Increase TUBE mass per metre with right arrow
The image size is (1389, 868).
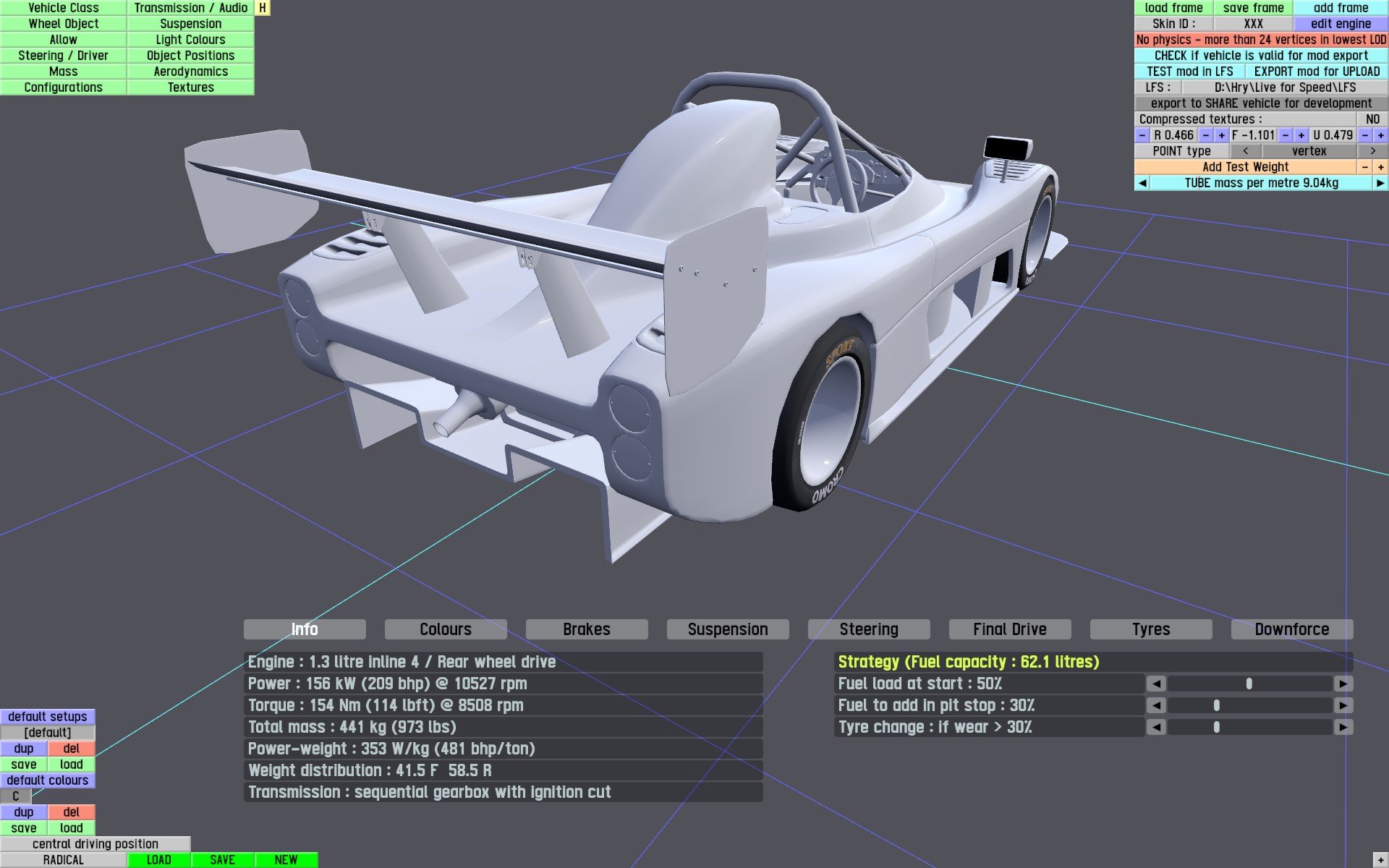(1380, 183)
